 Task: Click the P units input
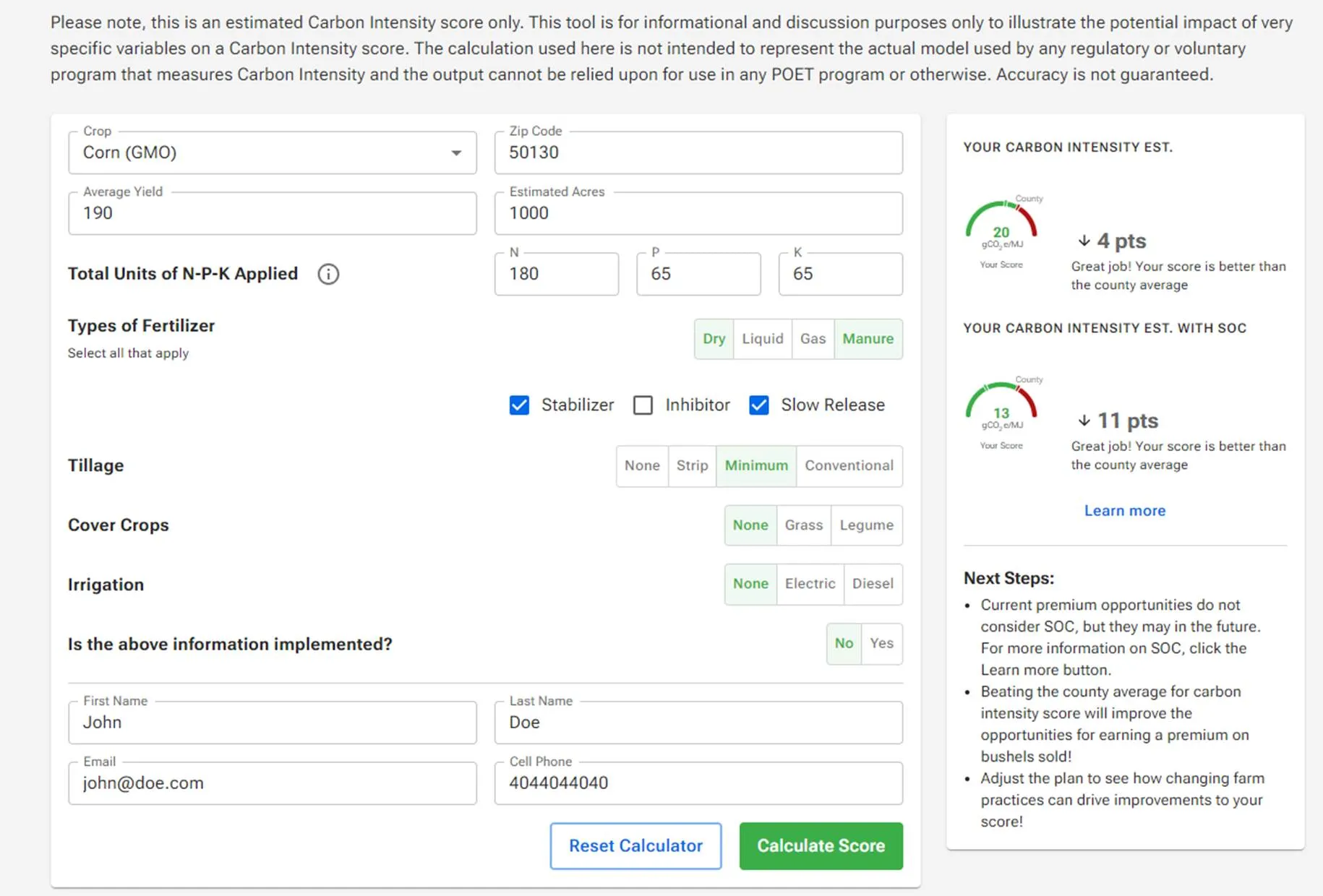(698, 274)
